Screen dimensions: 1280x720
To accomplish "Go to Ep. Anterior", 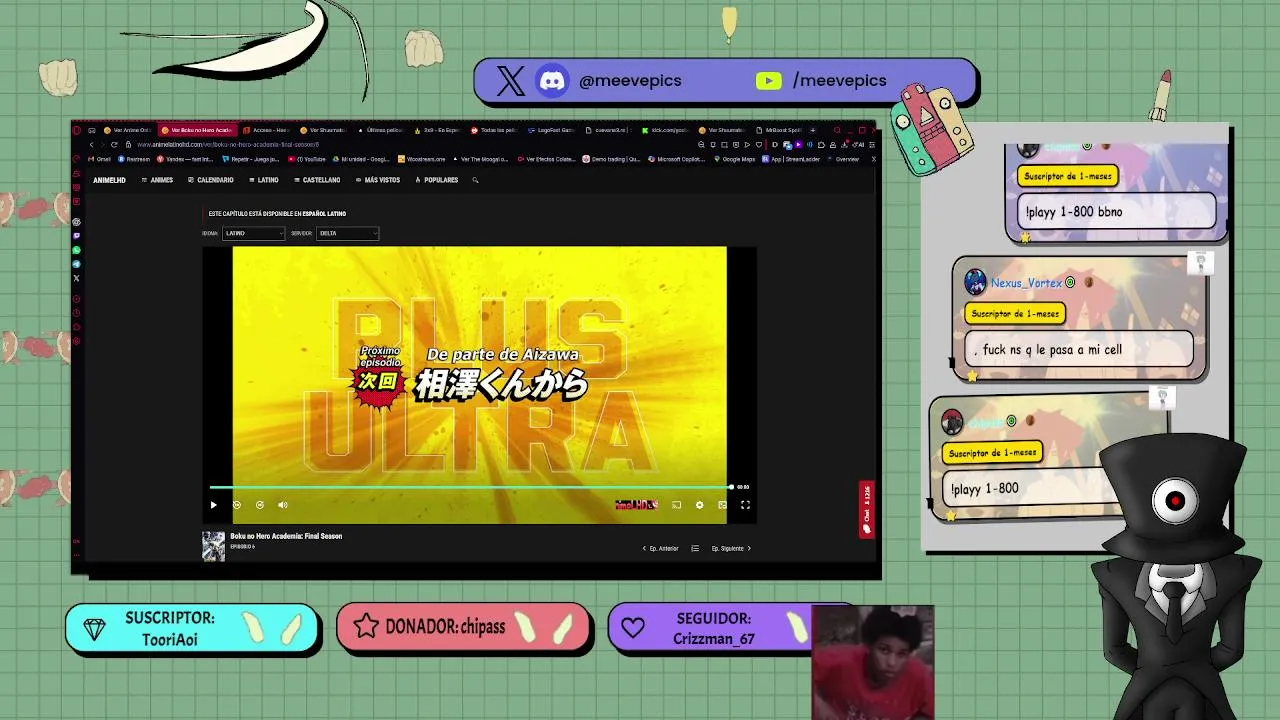I will click(660, 548).
